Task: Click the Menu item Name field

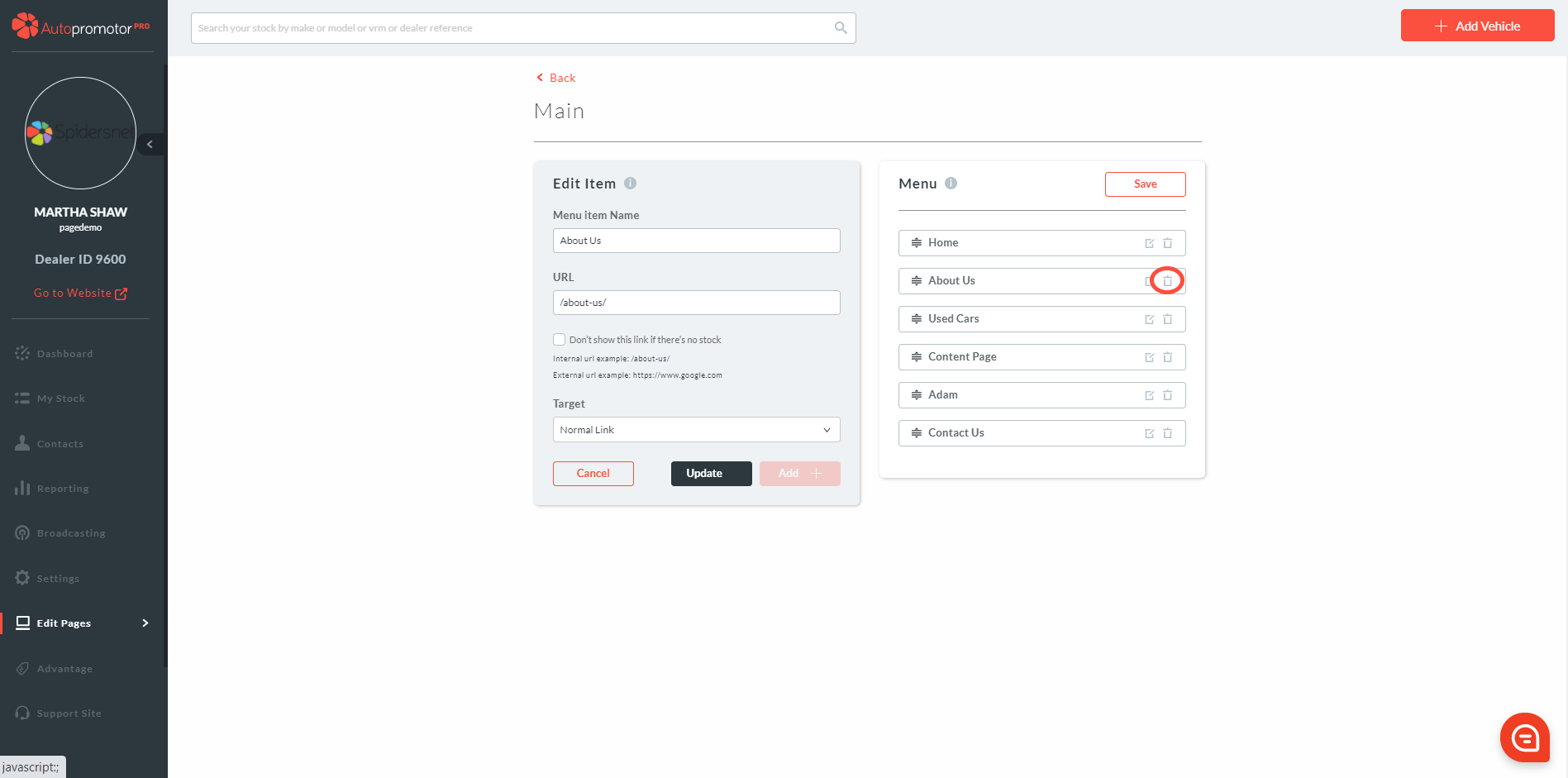Action: [x=696, y=241]
